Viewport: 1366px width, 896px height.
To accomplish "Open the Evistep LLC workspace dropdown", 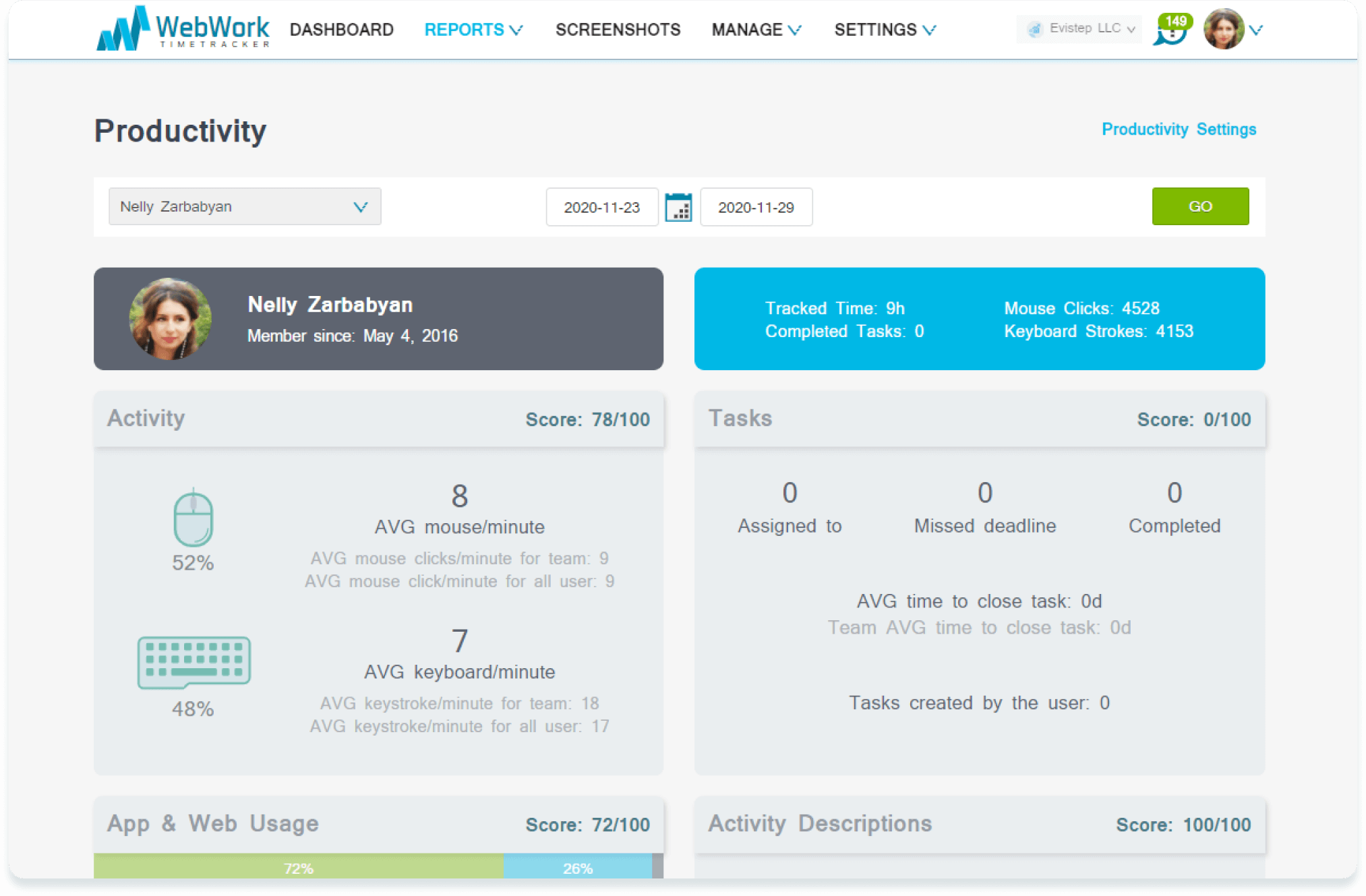I will [x=1079, y=29].
